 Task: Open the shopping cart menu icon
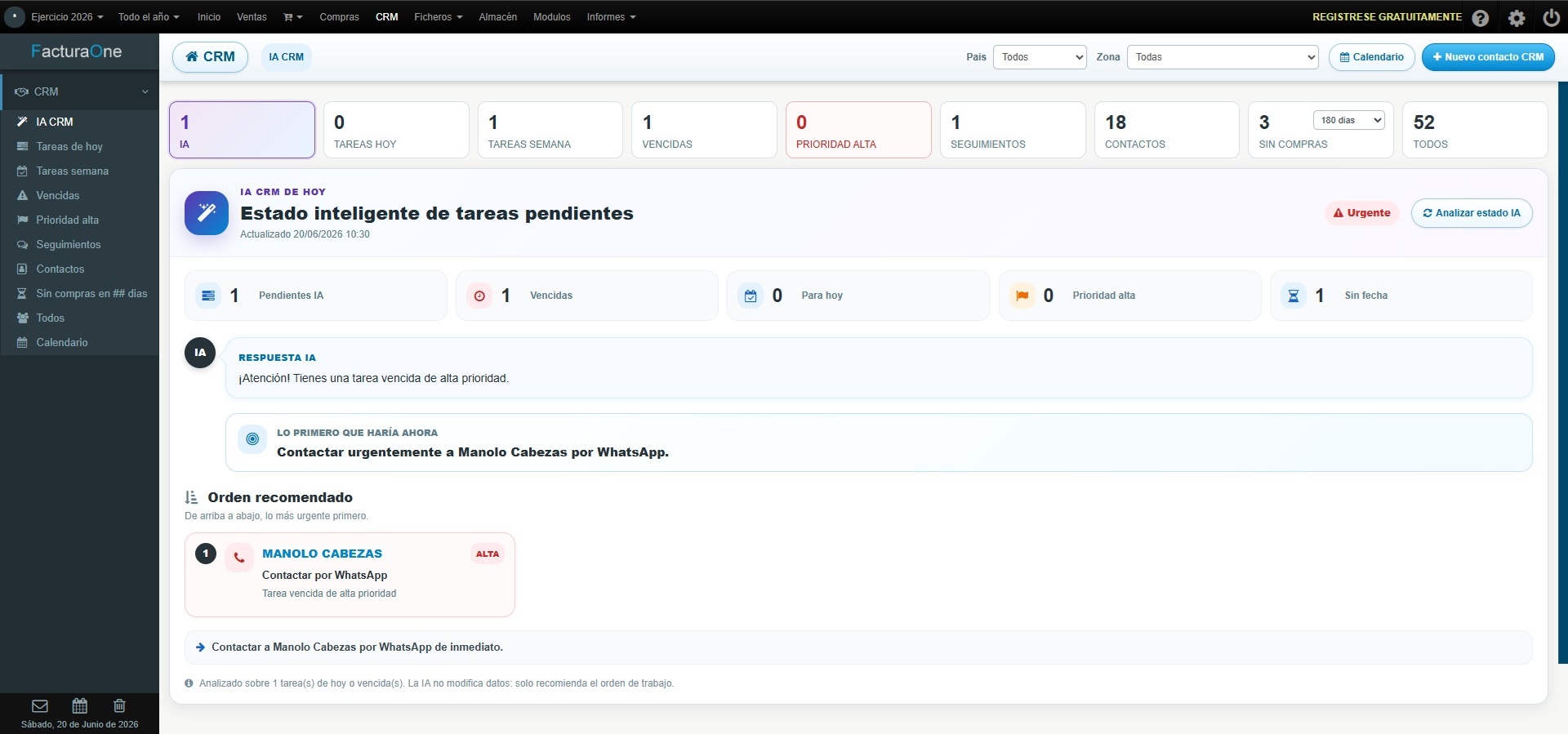[x=292, y=17]
